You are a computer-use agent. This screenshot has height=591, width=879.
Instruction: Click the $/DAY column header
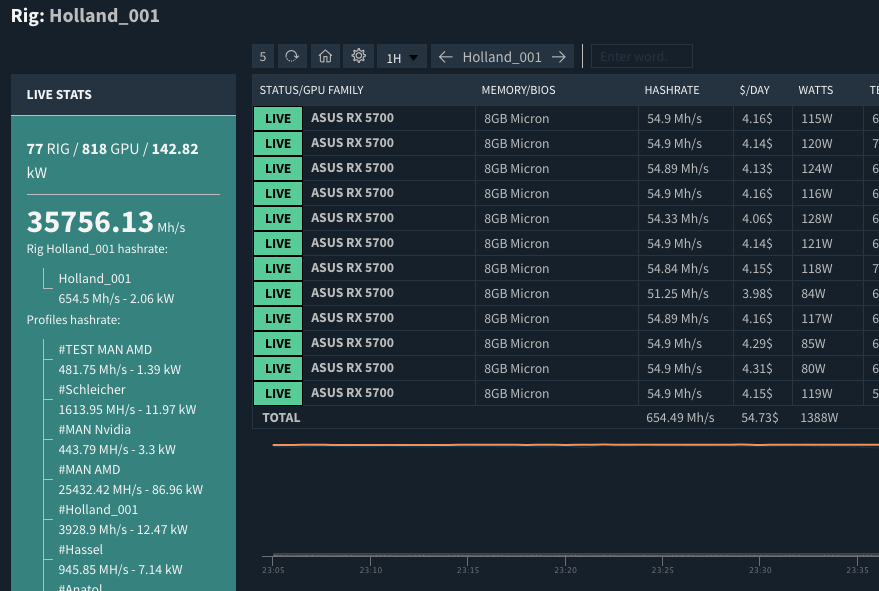pos(754,90)
